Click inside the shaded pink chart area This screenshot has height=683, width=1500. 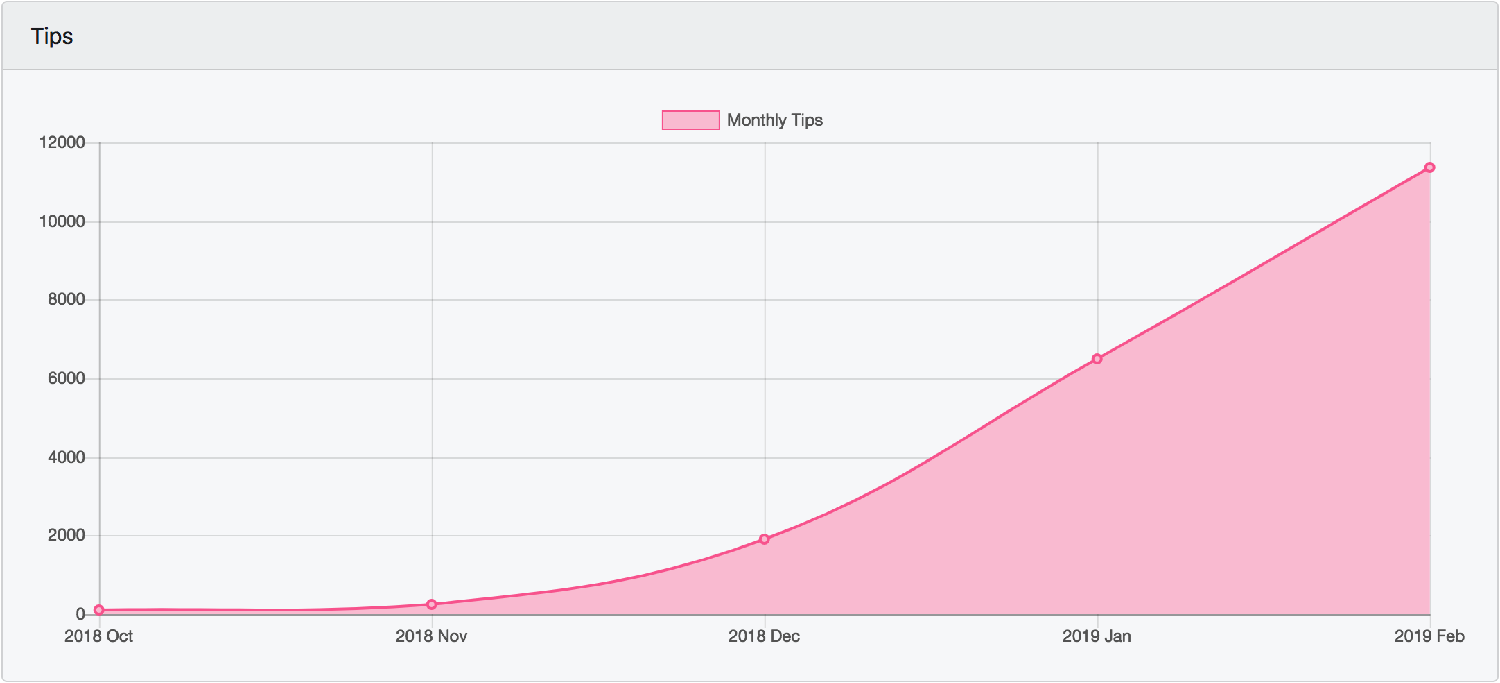click(1150, 500)
